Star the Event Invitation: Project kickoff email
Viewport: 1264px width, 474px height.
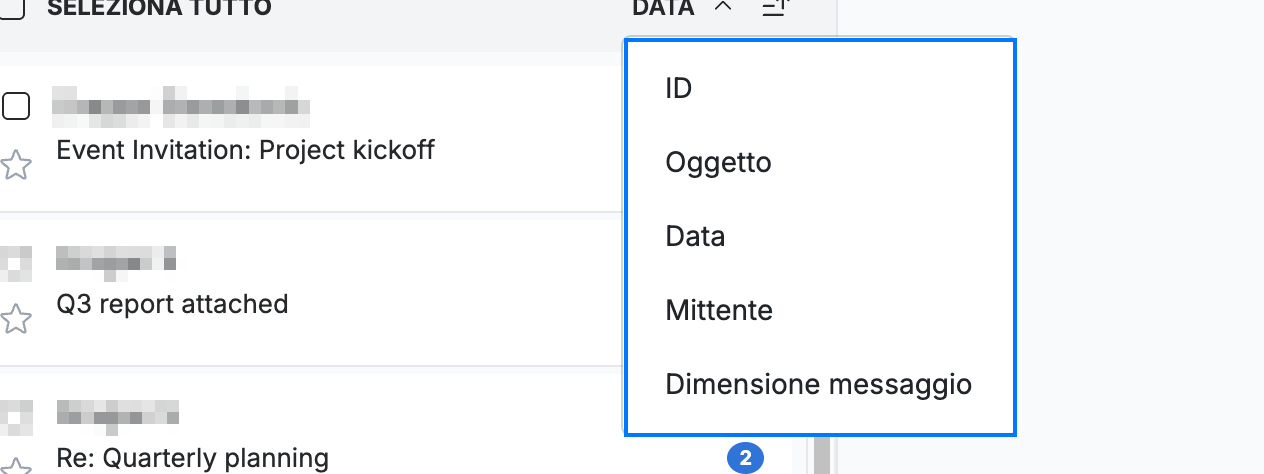(x=14, y=165)
